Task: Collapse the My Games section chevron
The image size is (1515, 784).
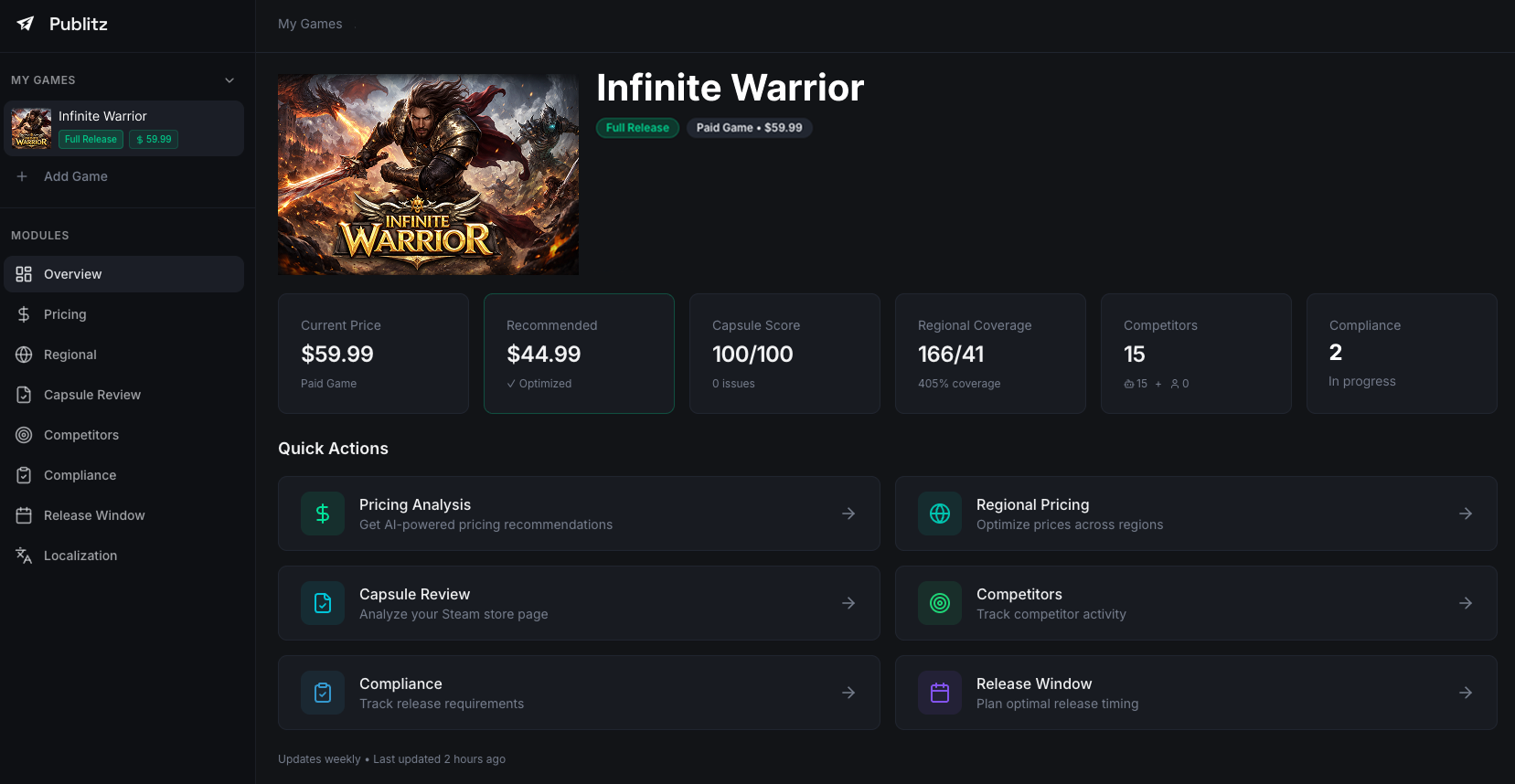Action: pos(229,80)
